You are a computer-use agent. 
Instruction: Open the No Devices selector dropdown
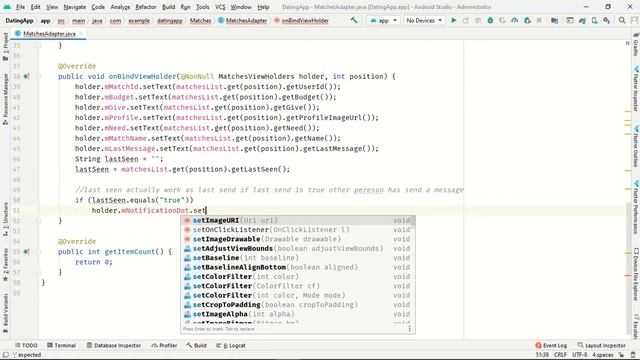424,20
